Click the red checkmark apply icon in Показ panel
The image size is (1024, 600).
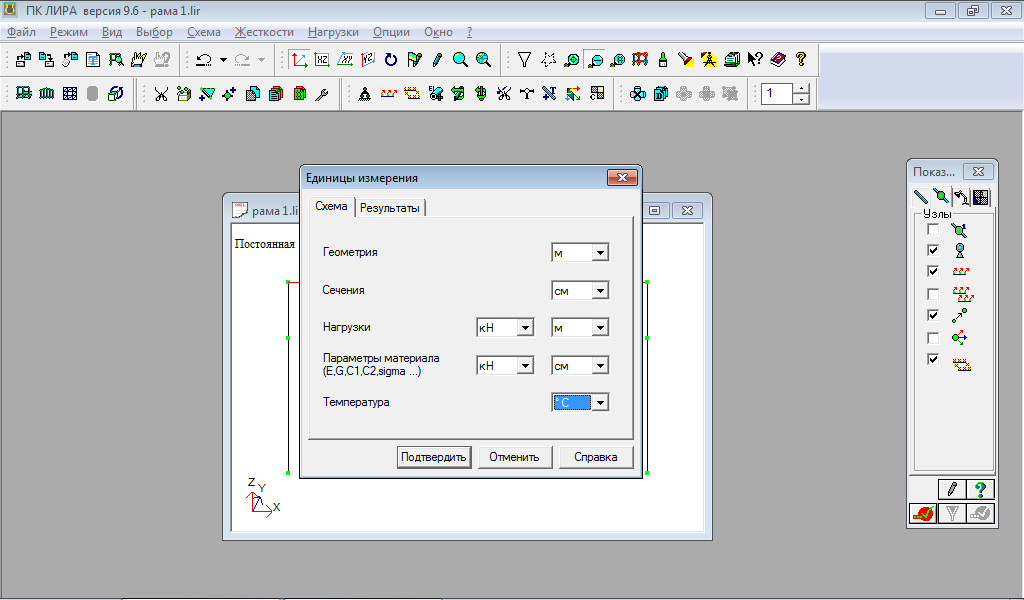click(923, 514)
